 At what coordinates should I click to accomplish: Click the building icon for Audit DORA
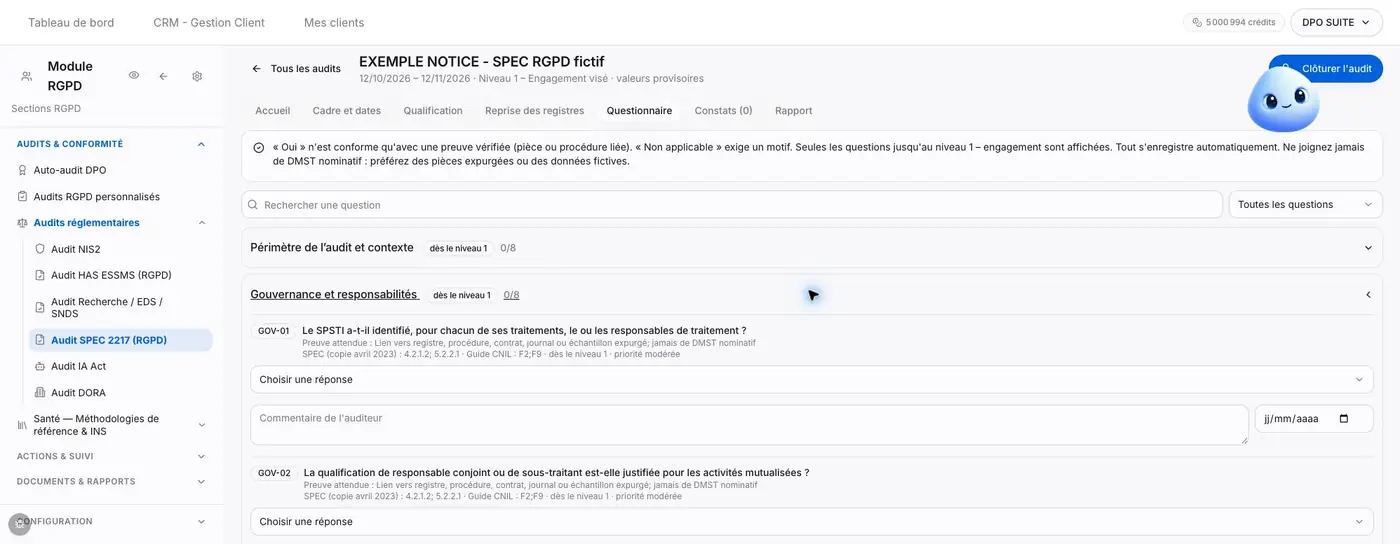(x=40, y=392)
